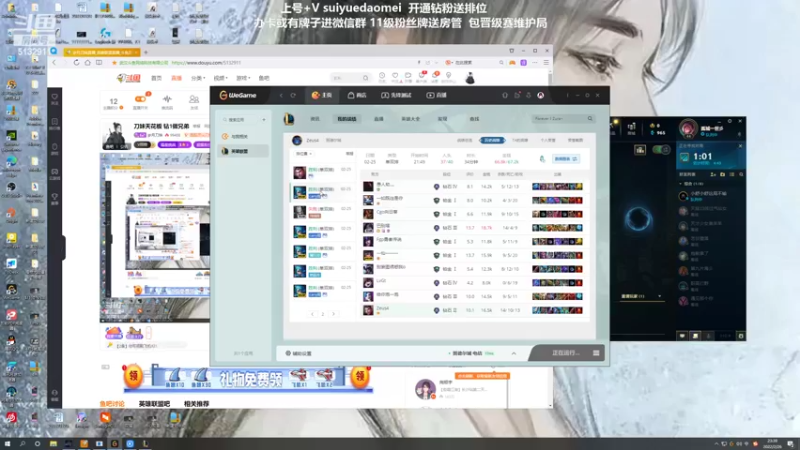
Task: Open chat icon at LoL client bottom bar
Action: pos(682,336)
